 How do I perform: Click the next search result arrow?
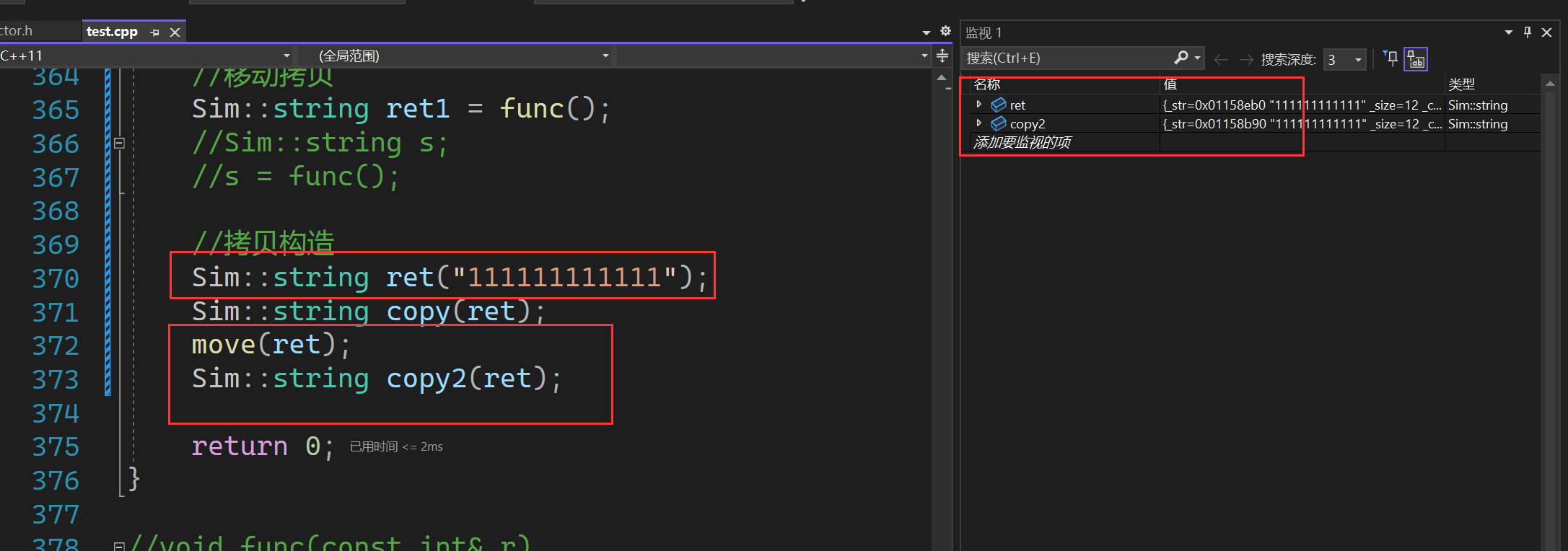[1246, 59]
